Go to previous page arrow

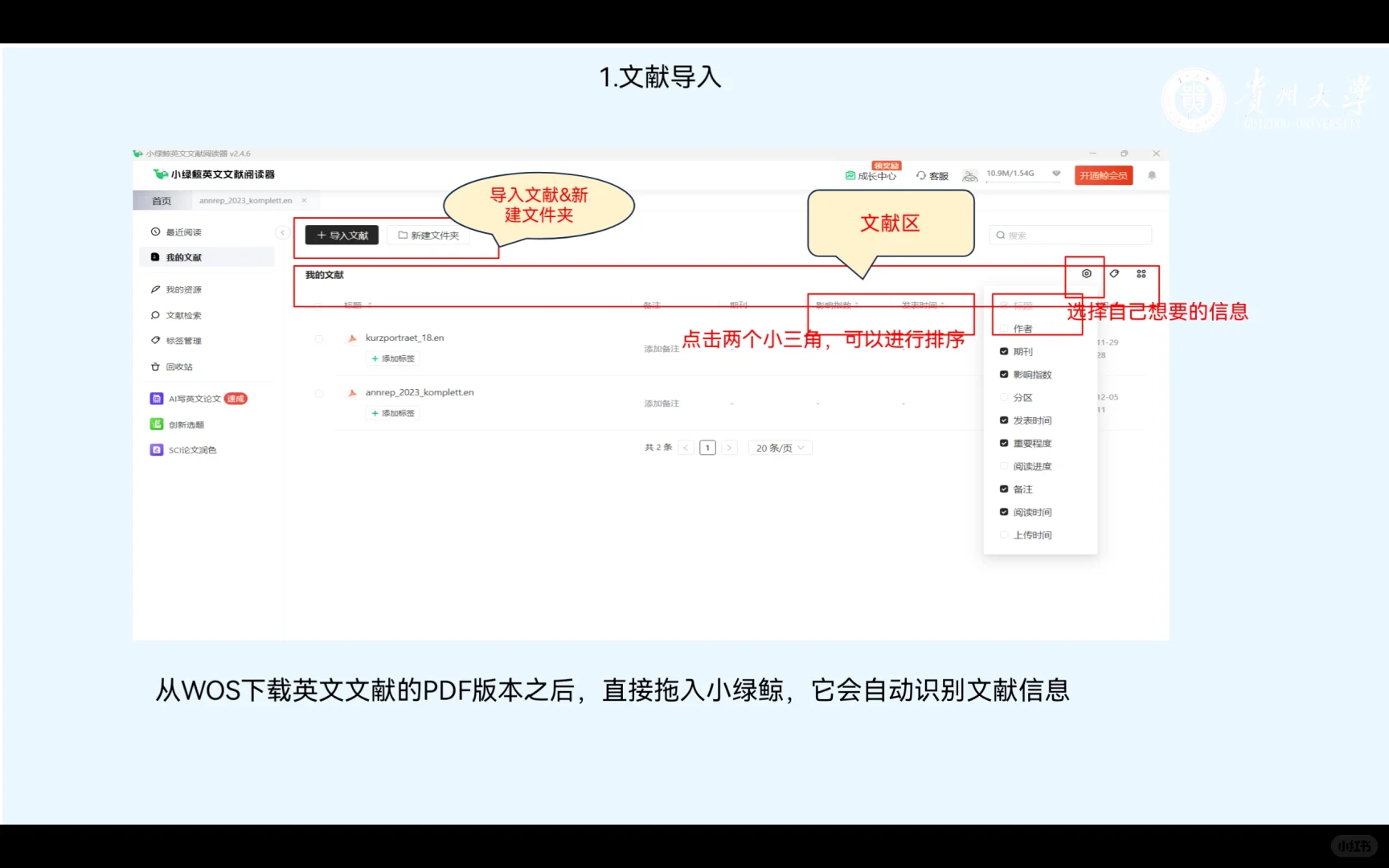click(x=686, y=448)
